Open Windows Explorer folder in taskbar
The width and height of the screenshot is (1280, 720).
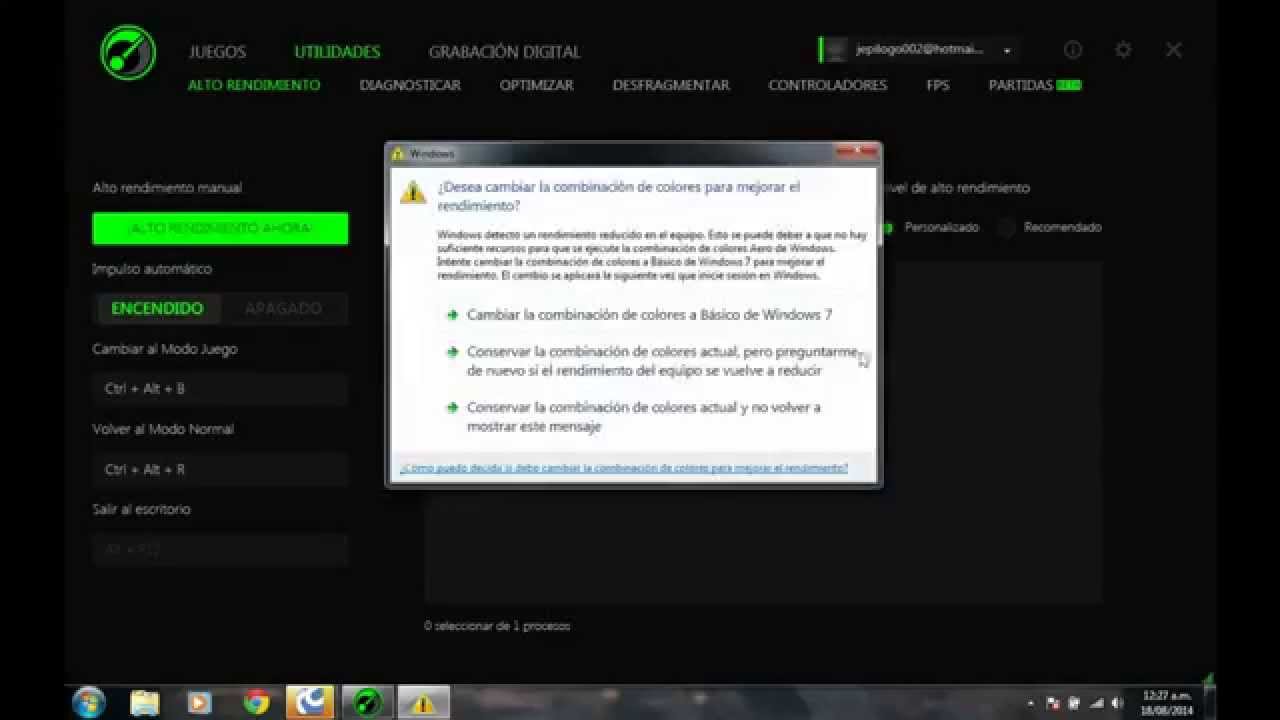(145, 703)
